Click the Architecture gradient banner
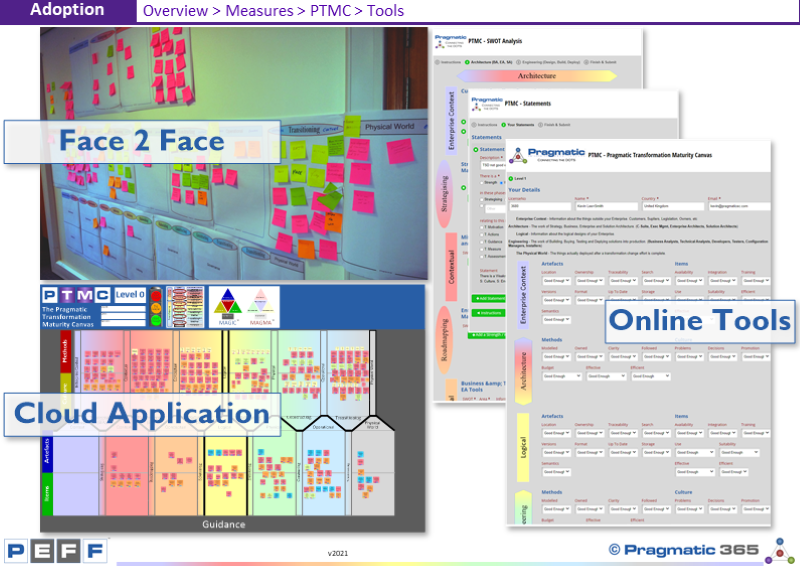Viewport: 800px width, 566px height. point(537,76)
